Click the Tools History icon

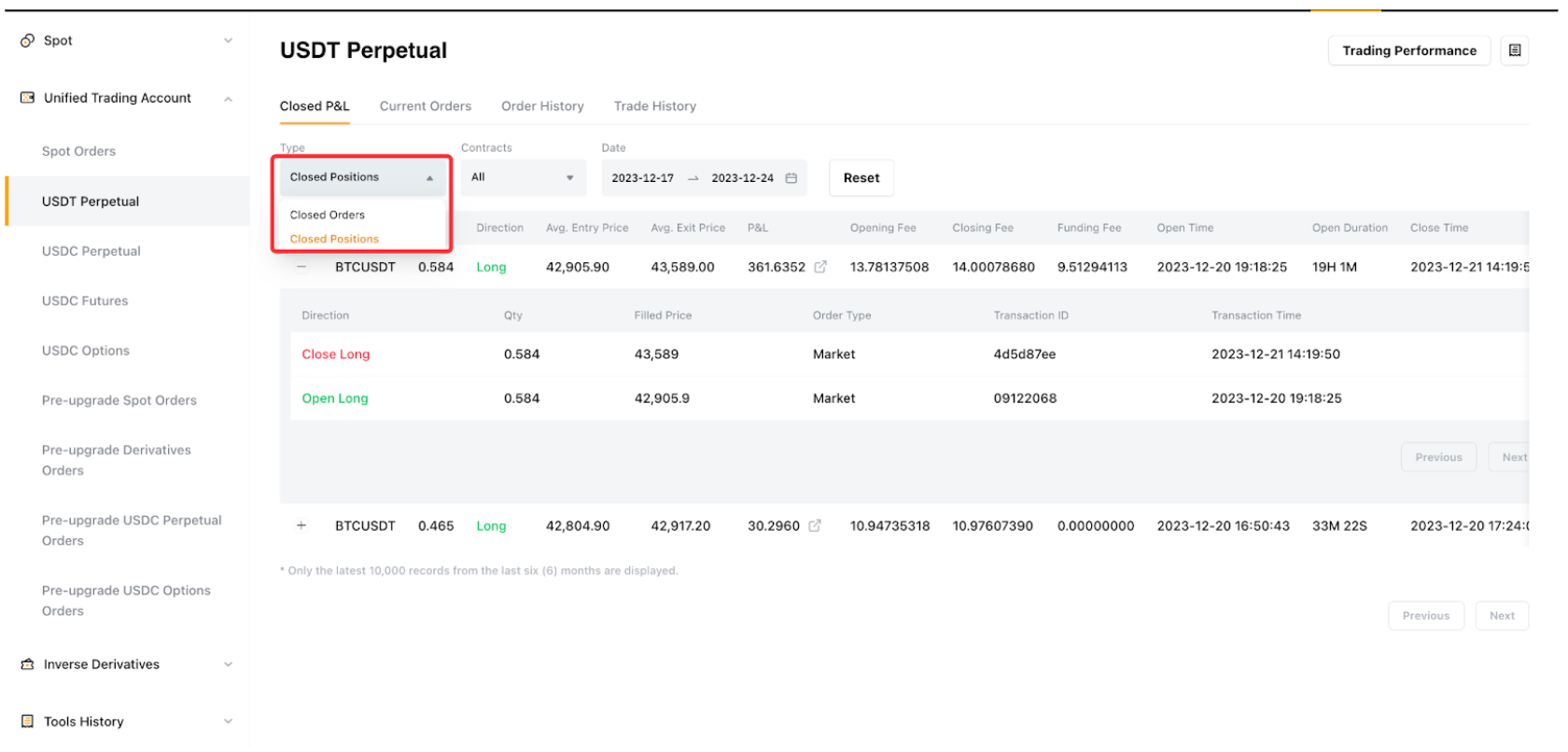(27, 721)
